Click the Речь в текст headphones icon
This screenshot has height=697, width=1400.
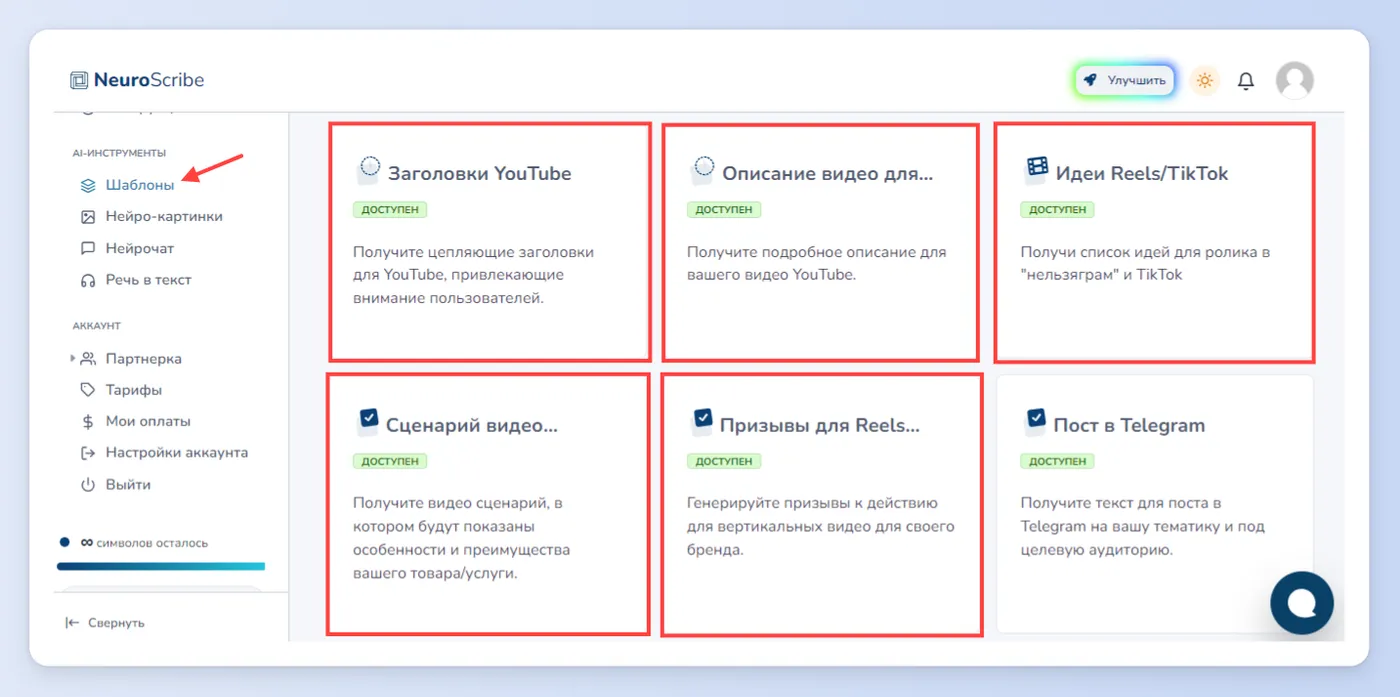[x=88, y=280]
